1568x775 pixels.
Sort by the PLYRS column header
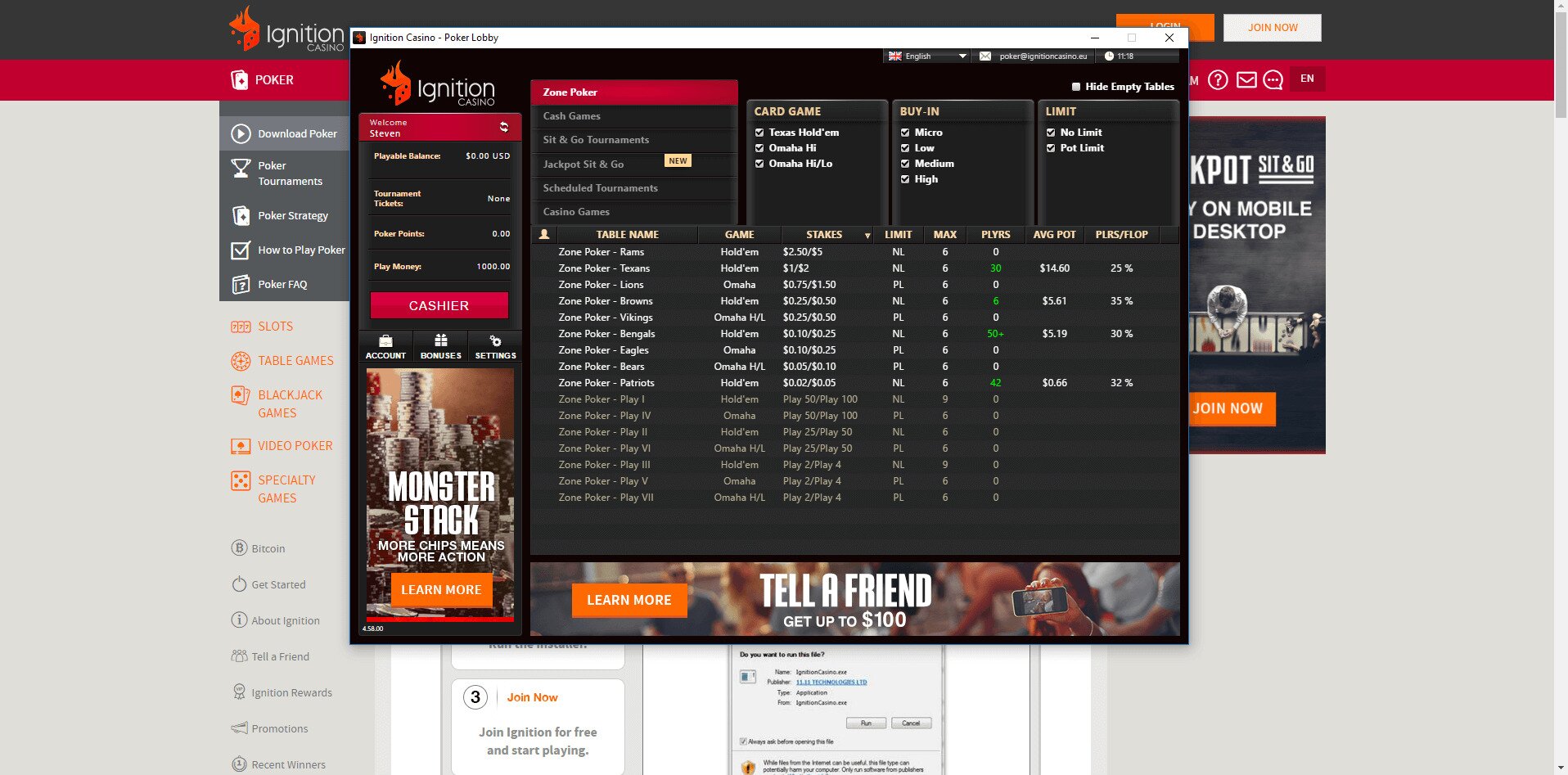click(995, 235)
